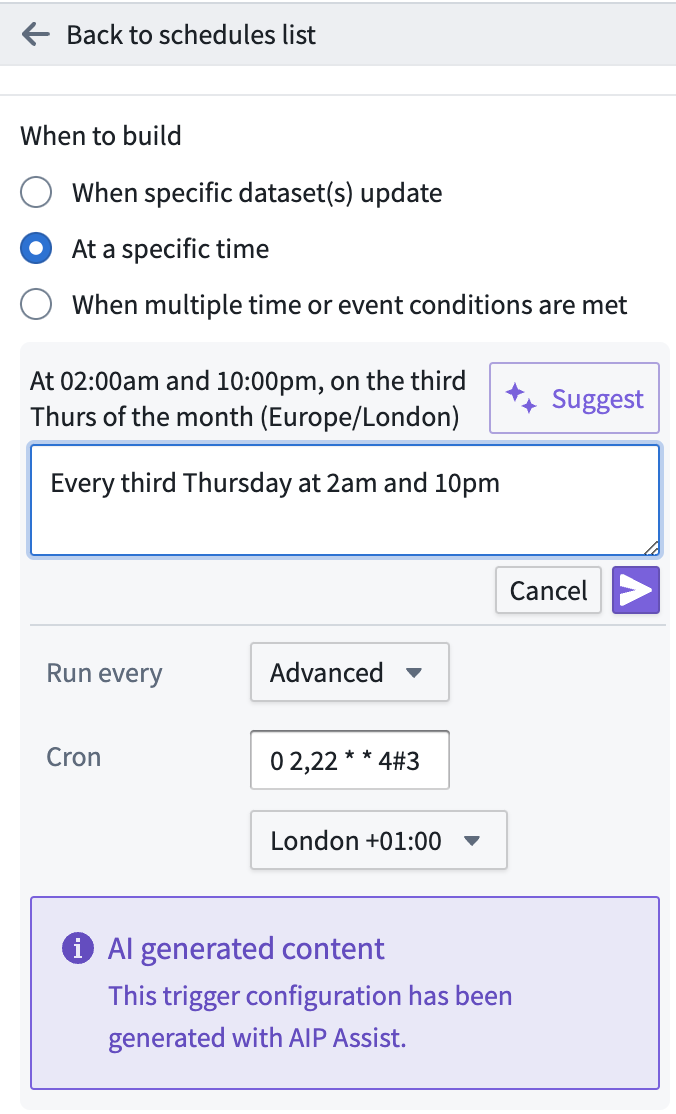The width and height of the screenshot is (676, 1114).
Task: Select At a specific time radio
Action: (36, 249)
